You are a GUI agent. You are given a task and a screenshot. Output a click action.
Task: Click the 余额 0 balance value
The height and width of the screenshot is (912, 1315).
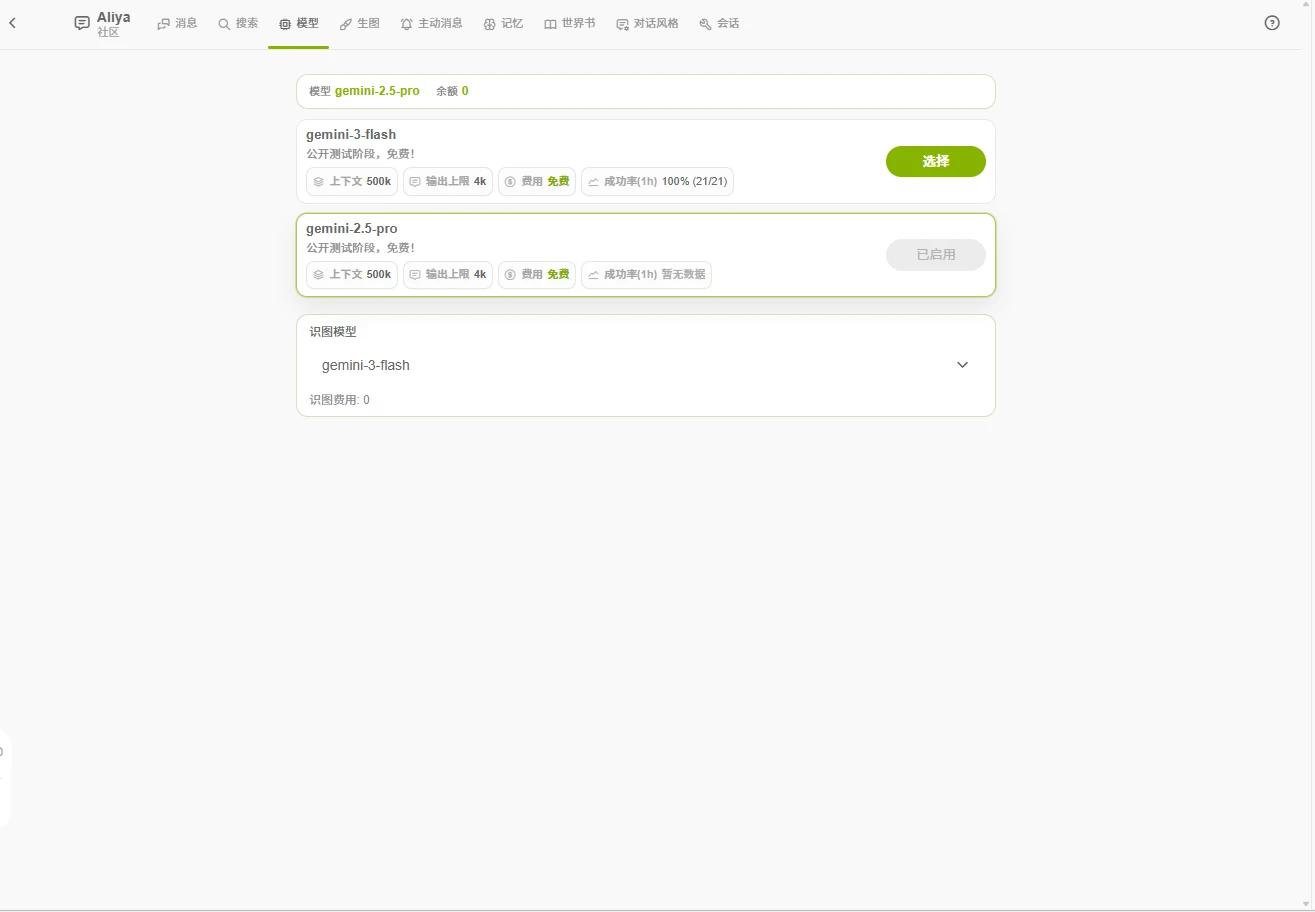coord(452,91)
